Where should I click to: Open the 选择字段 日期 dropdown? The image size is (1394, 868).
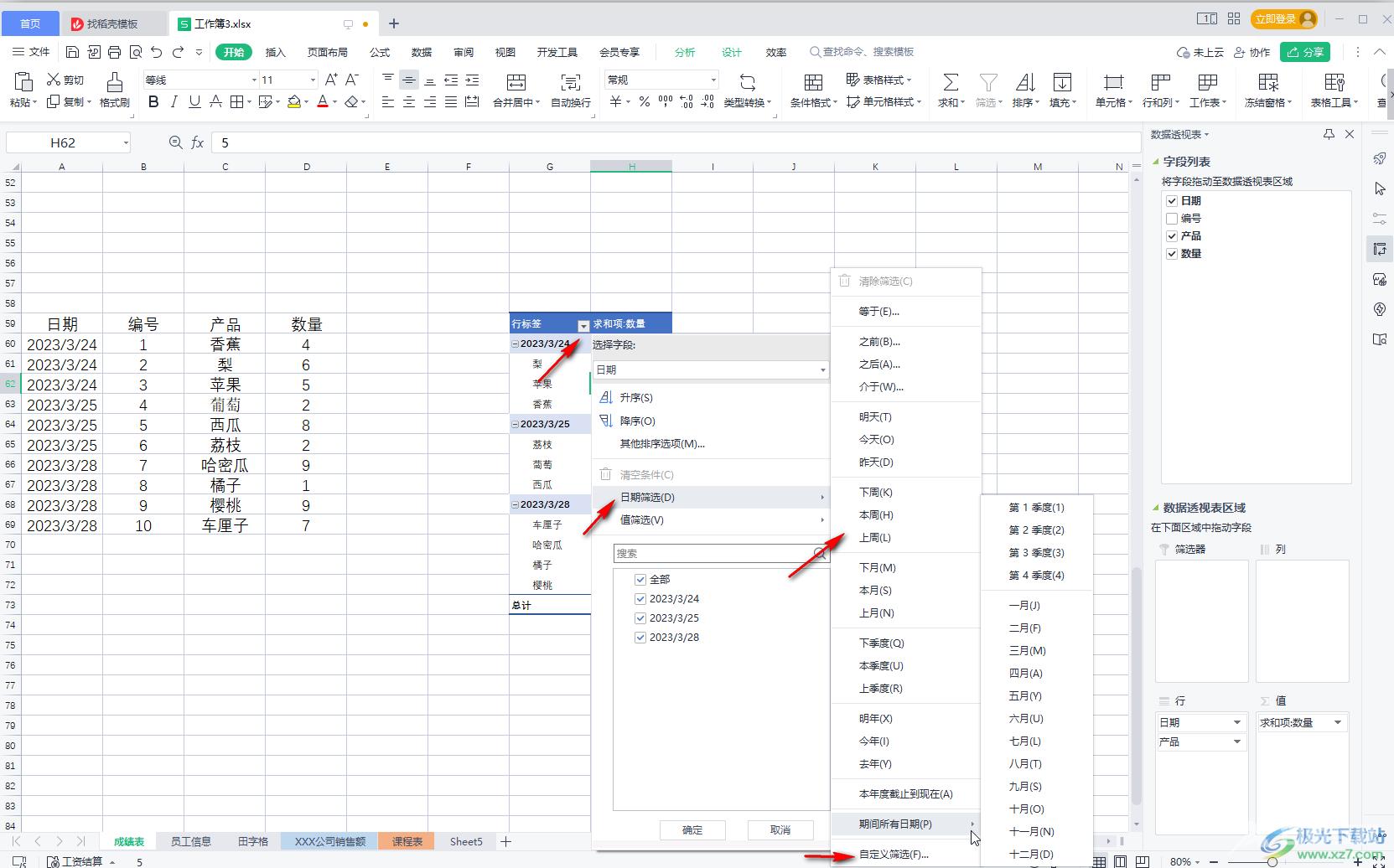click(822, 369)
